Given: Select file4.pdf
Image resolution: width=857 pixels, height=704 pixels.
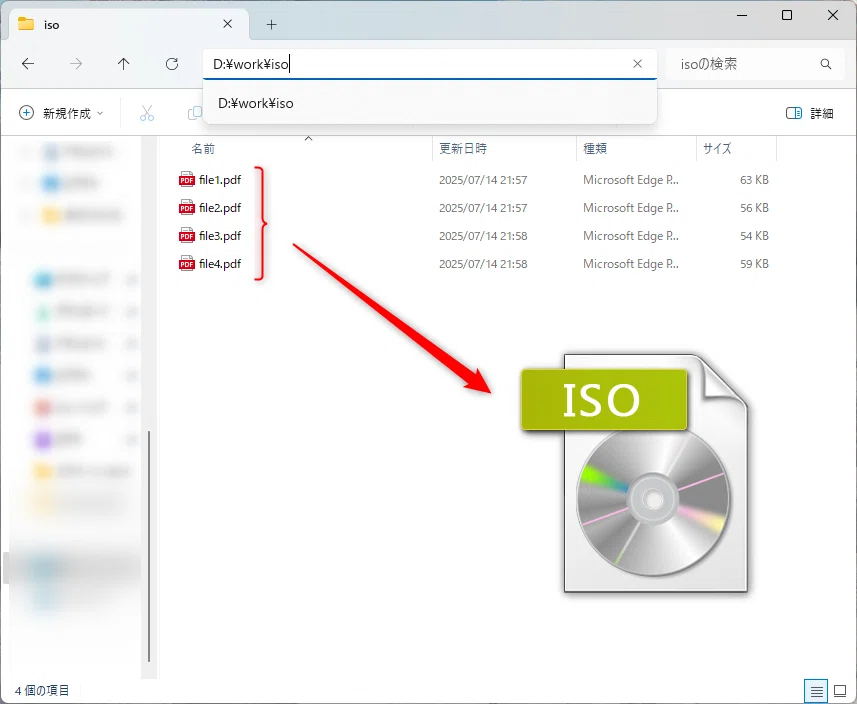Looking at the screenshot, I should pyautogui.click(x=220, y=263).
